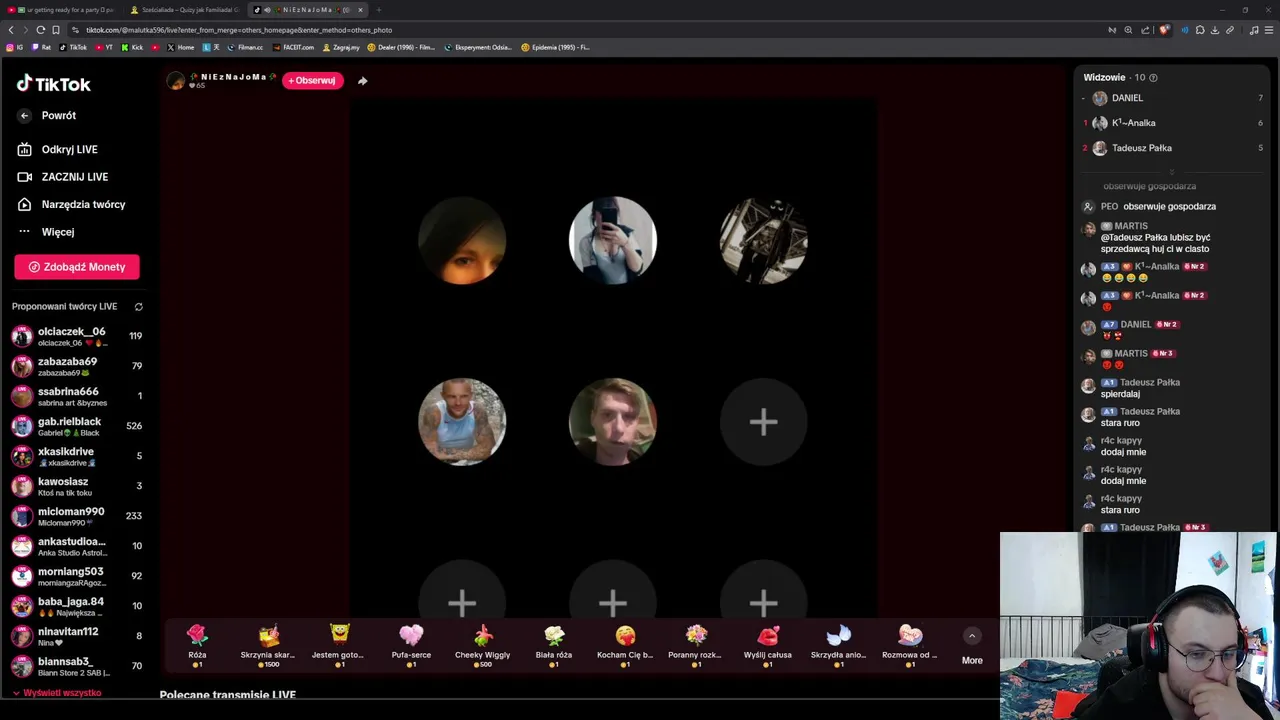
Task: Expand More gifts
Action: 972,646
